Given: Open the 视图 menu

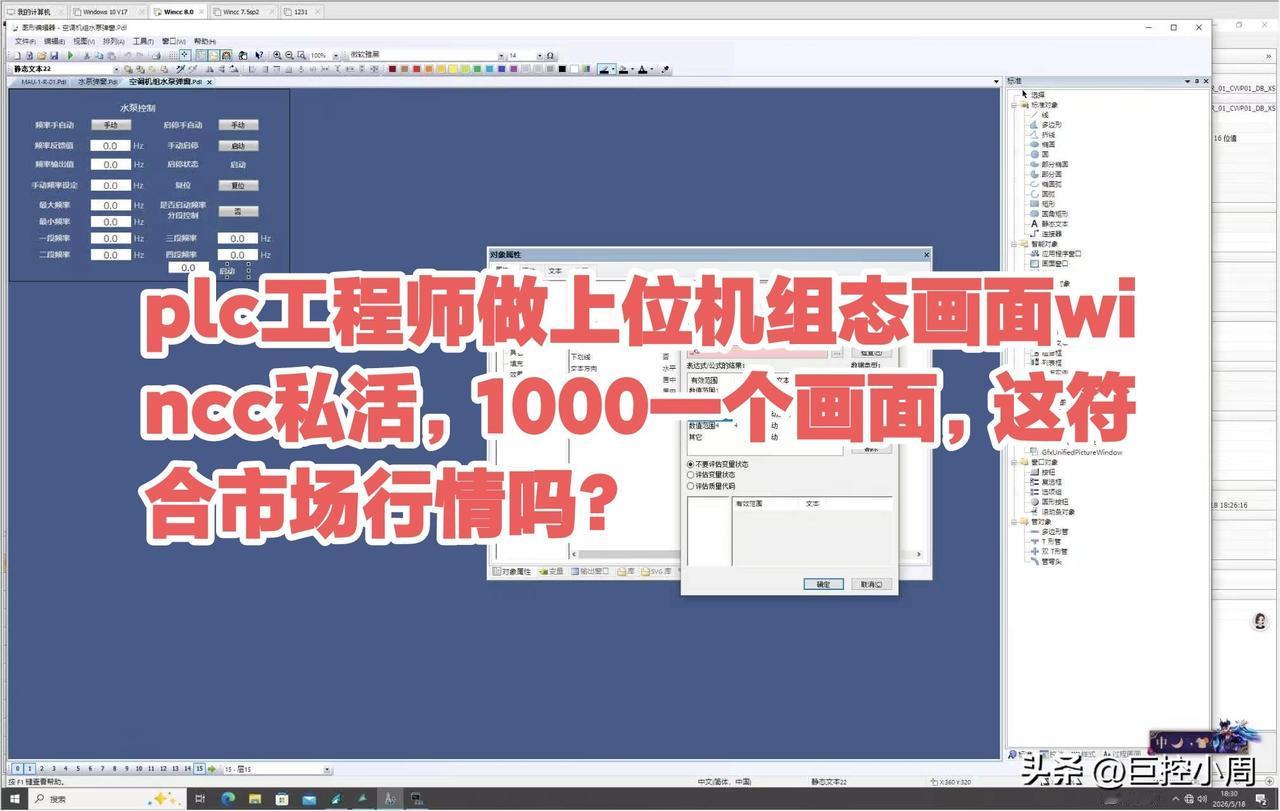Looking at the screenshot, I should [x=83, y=42].
